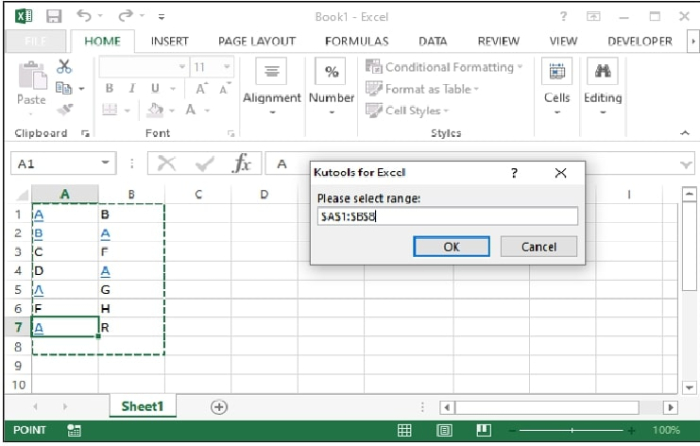Select the Format Painter brush
Image resolution: width=700 pixels, height=446 pixels.
point(65,109)
